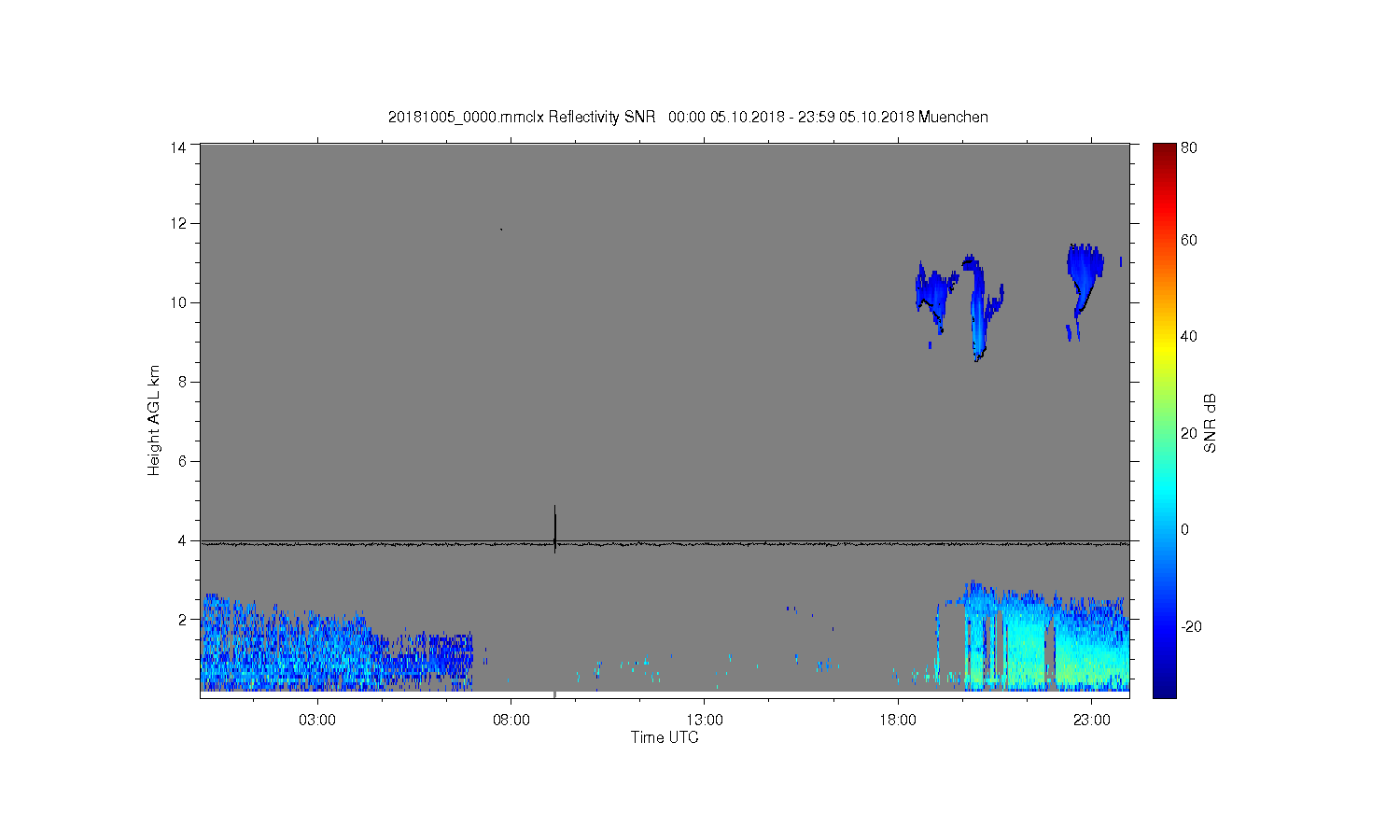Viewport: 1400px width, 840px height.
Task: Click the '0' colorbar value
Action: tap(1185, 530)
